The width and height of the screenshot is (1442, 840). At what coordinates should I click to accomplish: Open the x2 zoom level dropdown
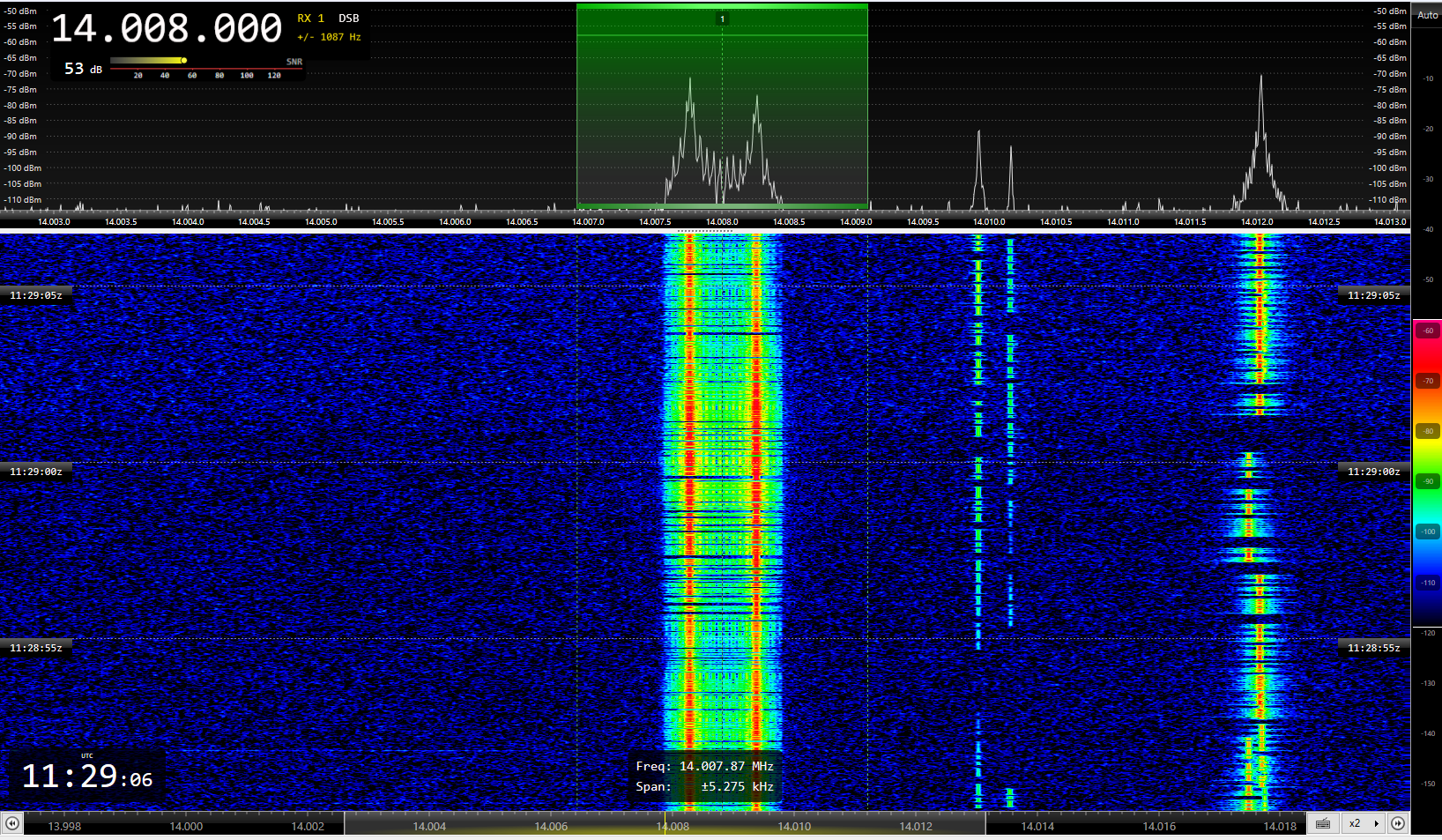tap(1363, 823)
